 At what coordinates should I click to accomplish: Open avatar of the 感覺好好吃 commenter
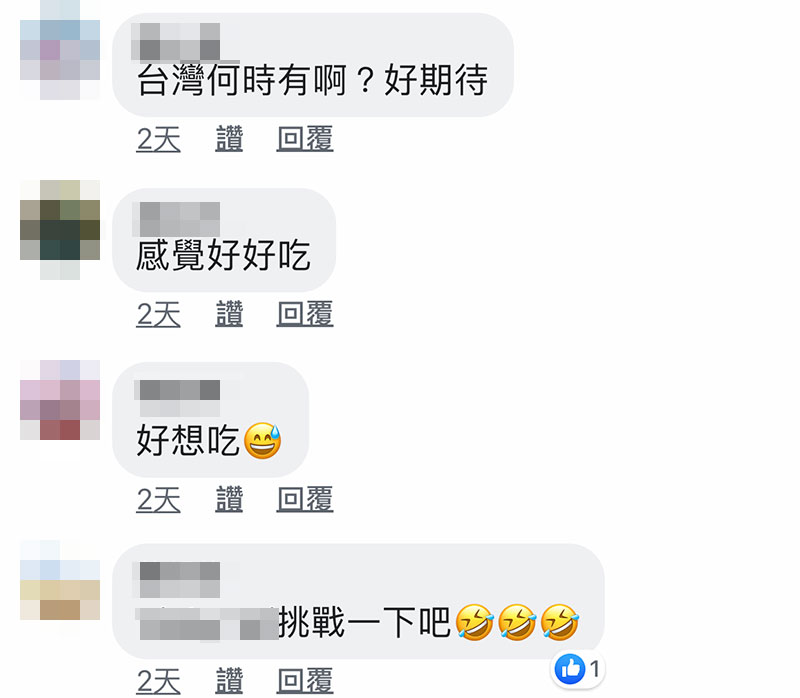click(x=60, y=230)
